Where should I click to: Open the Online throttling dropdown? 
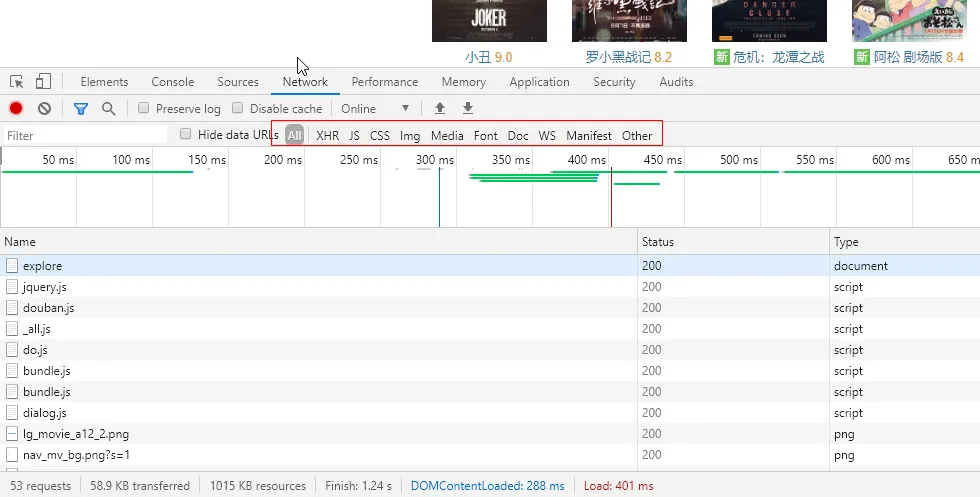pyautogui.click(x=375, y=108)
